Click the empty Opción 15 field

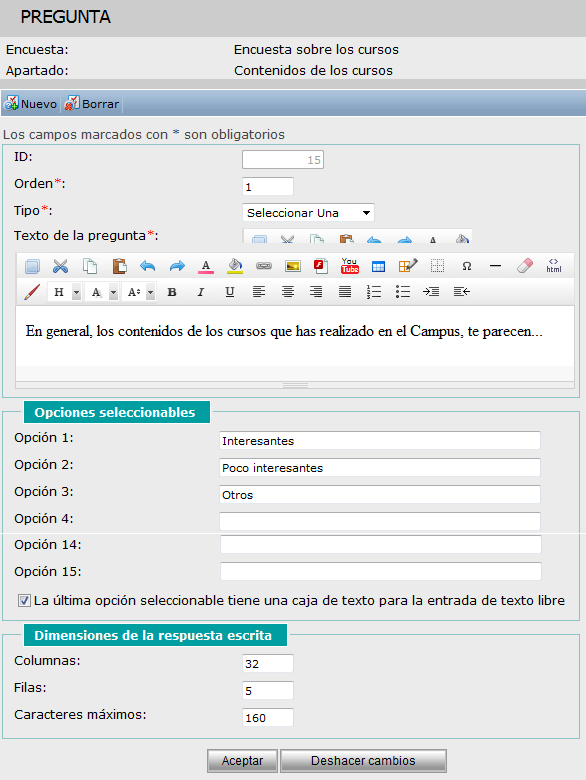(x=381, y=572)
